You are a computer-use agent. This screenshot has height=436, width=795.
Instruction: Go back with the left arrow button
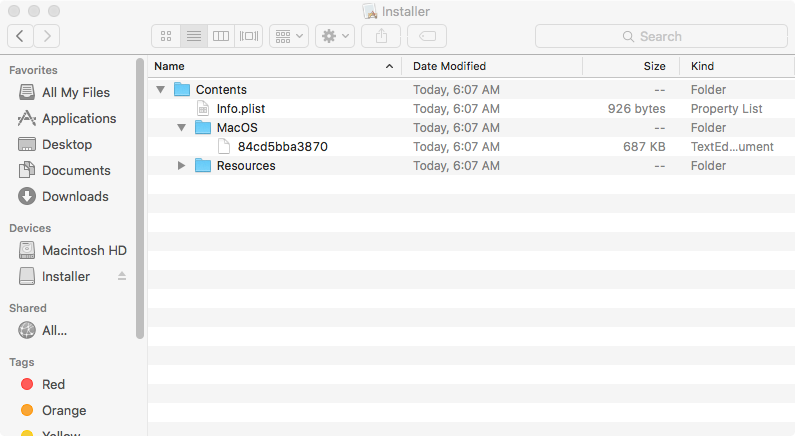pos(21,36)
